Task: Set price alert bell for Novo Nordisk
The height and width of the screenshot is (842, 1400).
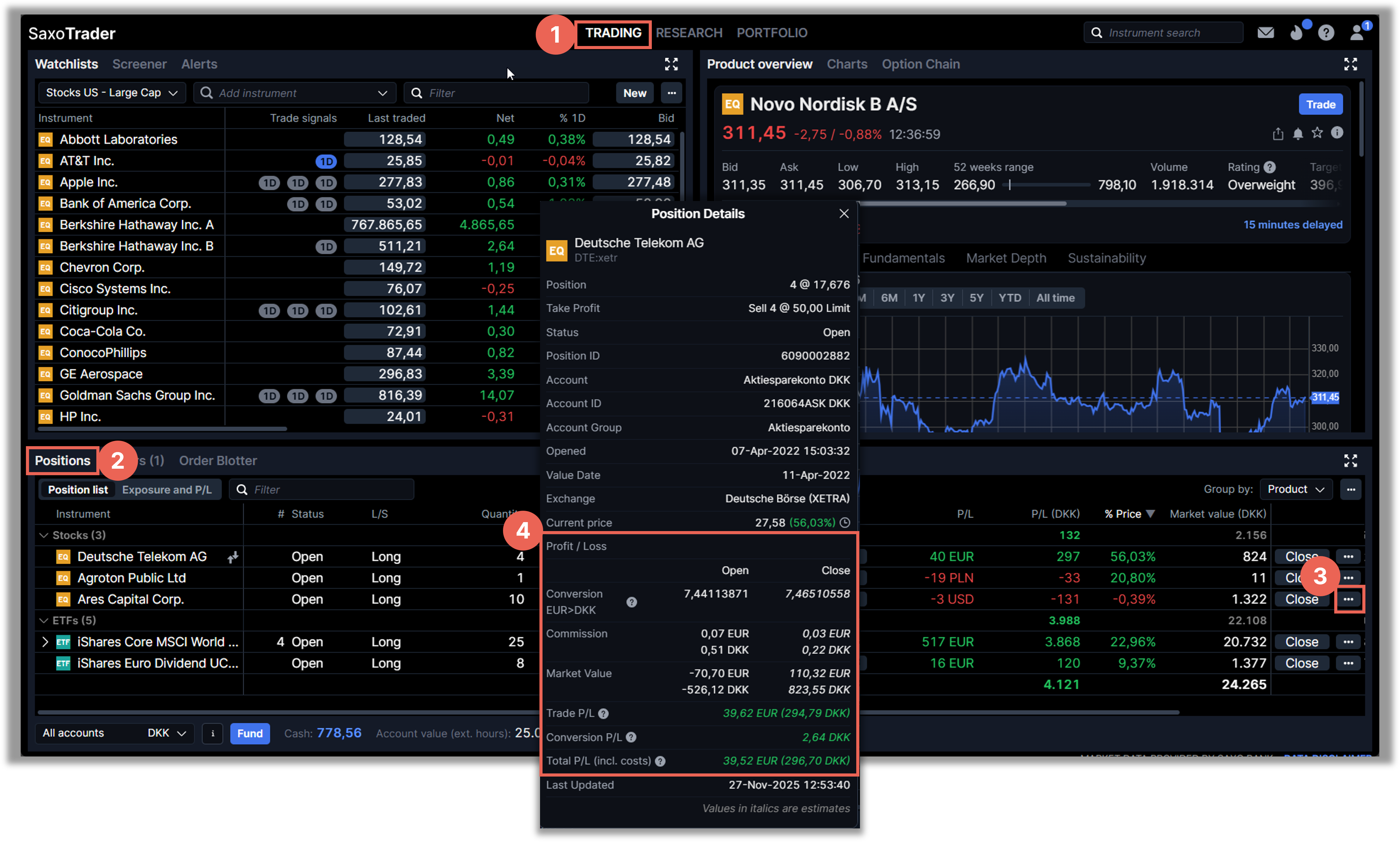Action: click(1298, 133)
